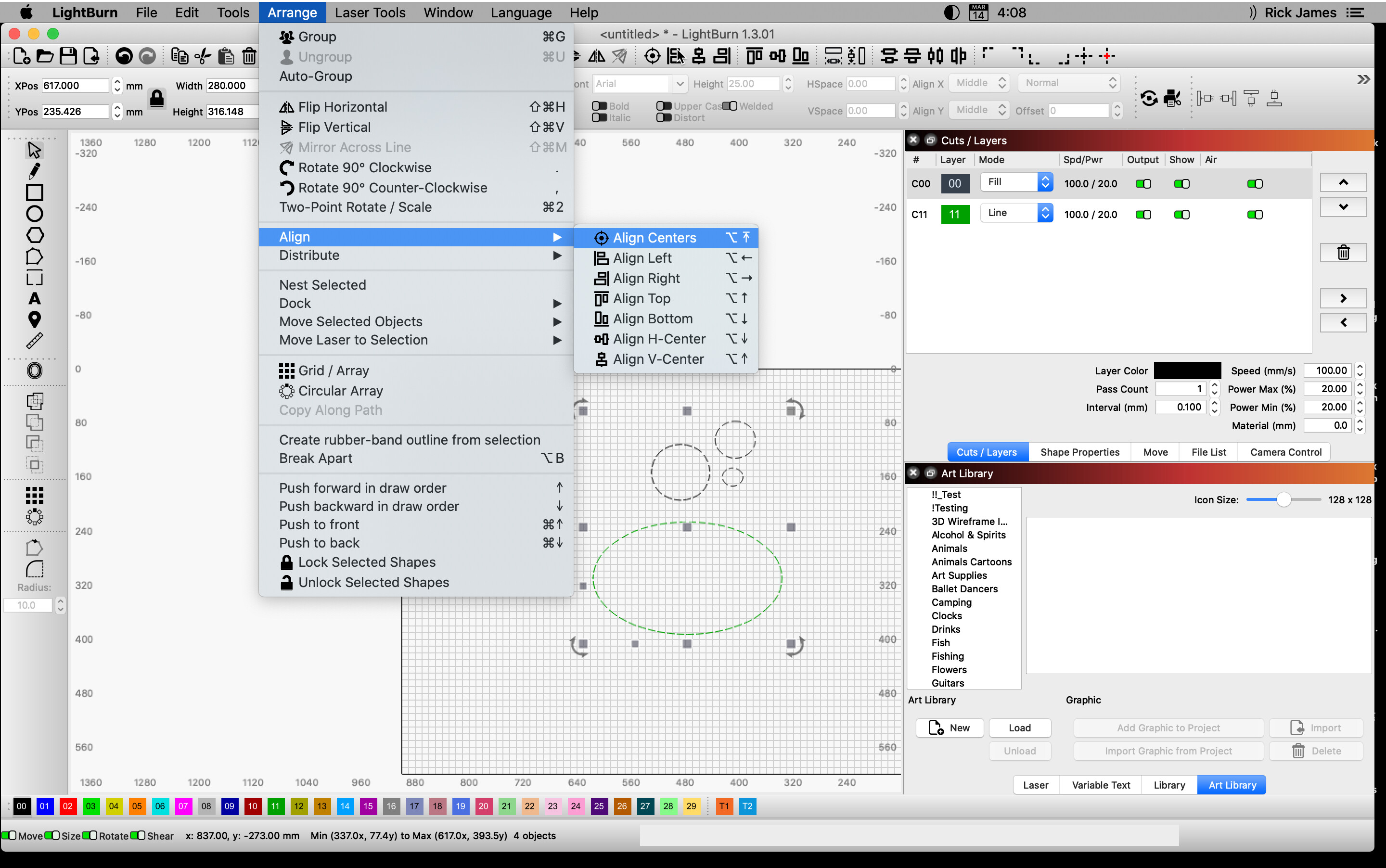Choose Align V-Center from the submenu

point(666,359)
